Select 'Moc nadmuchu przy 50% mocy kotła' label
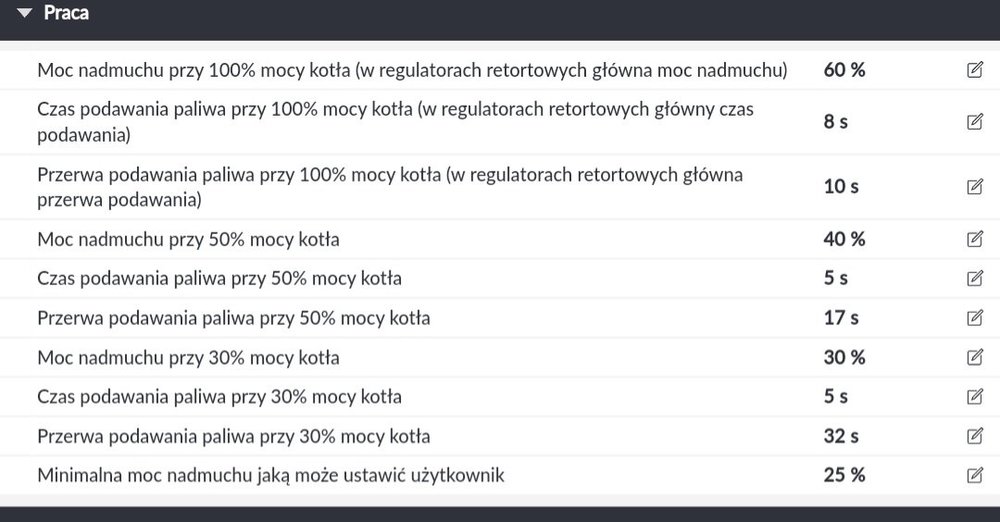 tap(188, 239)
